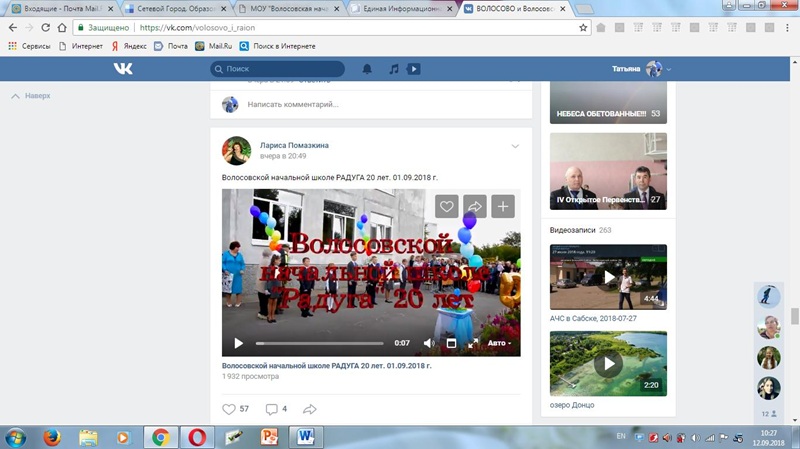The image size is (800, 449).
Task: Switch to Входящие - Почта Mail tab
Action: coord(62,9)
